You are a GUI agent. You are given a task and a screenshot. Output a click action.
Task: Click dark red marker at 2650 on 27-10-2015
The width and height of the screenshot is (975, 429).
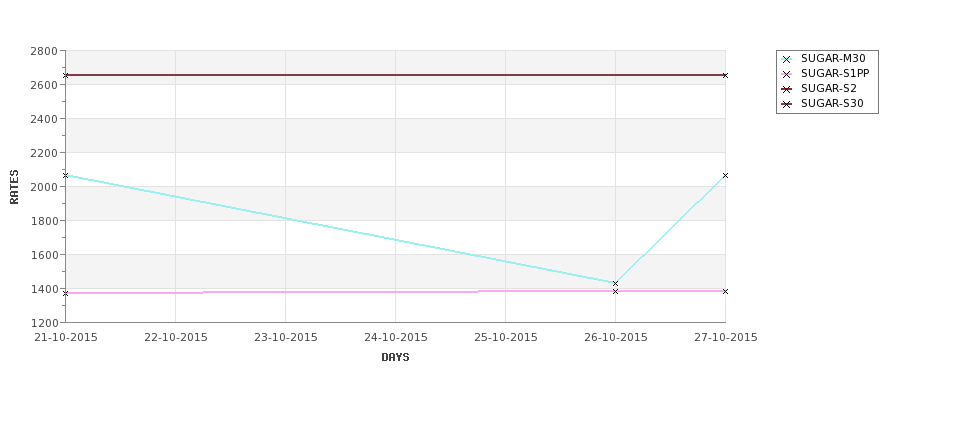point(725,75)
